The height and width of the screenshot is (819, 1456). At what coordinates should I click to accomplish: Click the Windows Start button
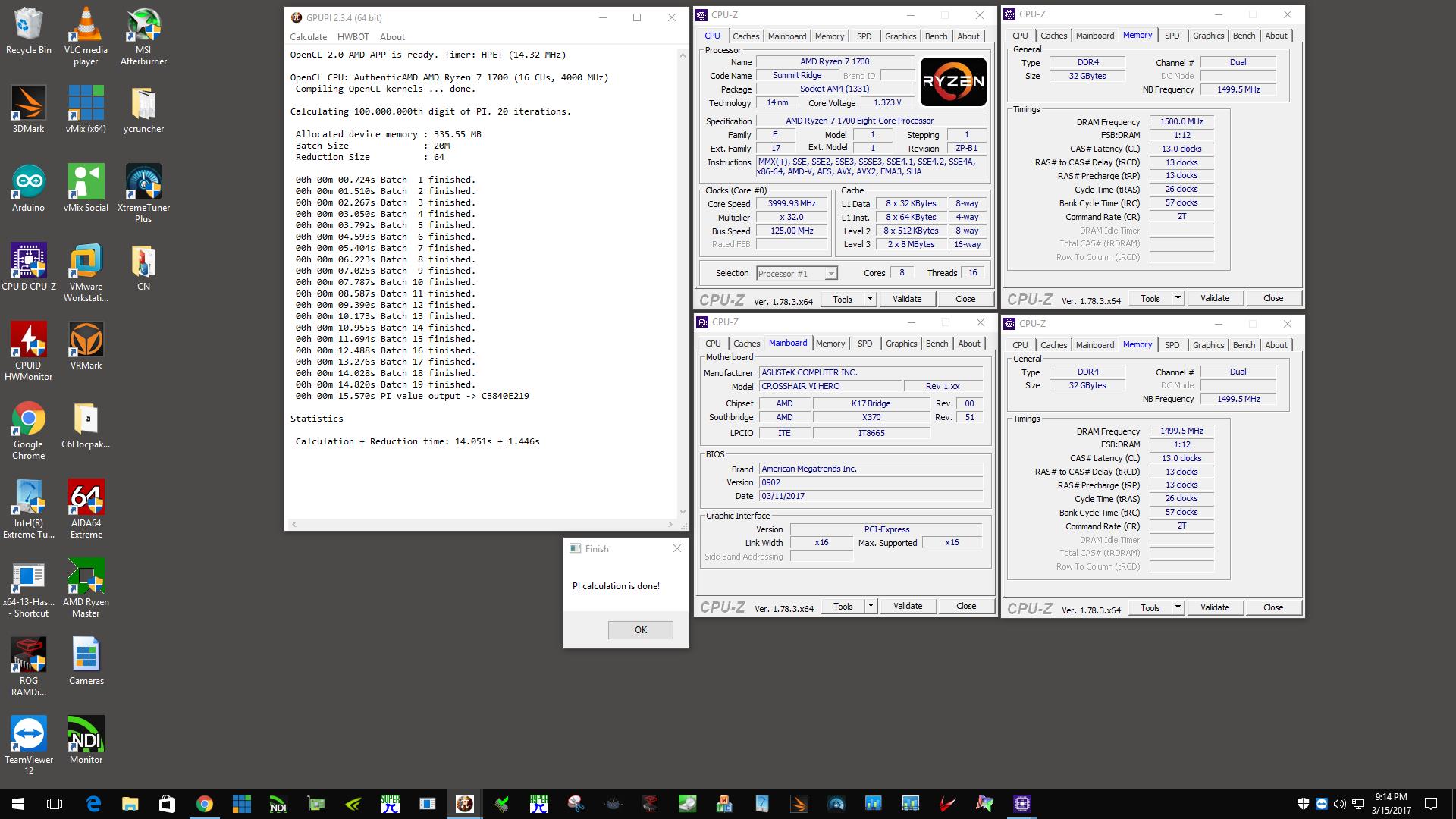tap(18, 804)
